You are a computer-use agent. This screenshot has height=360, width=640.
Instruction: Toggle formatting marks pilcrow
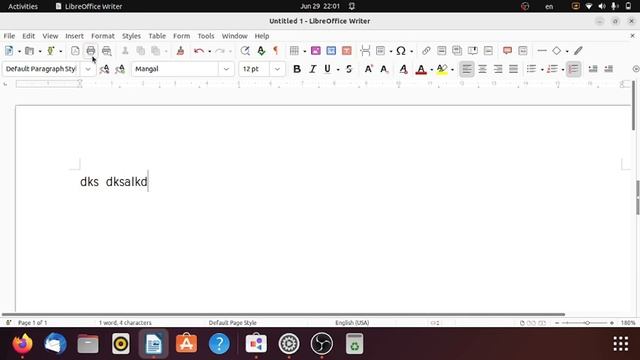pyautogui.click(x=276, y=51)
